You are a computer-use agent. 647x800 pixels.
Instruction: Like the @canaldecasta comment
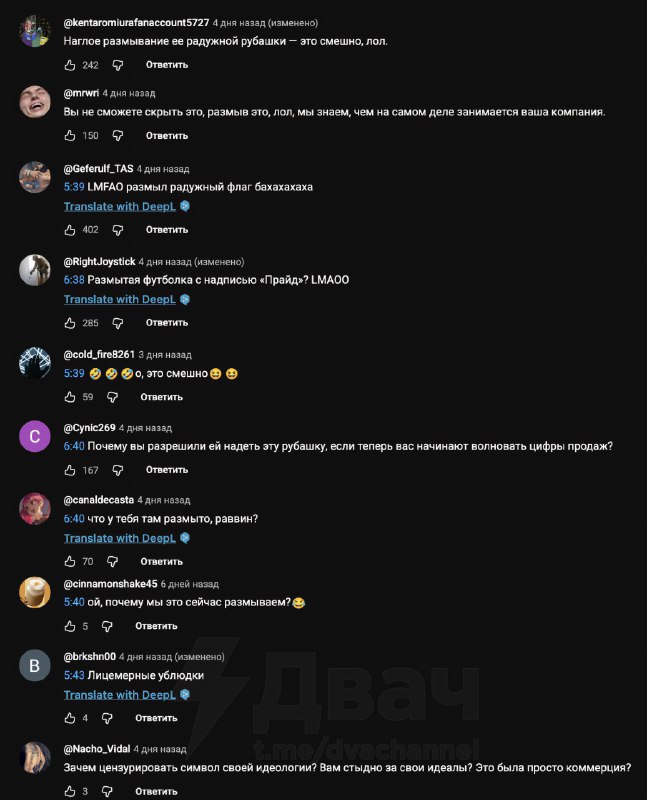(x=70, y=561)
